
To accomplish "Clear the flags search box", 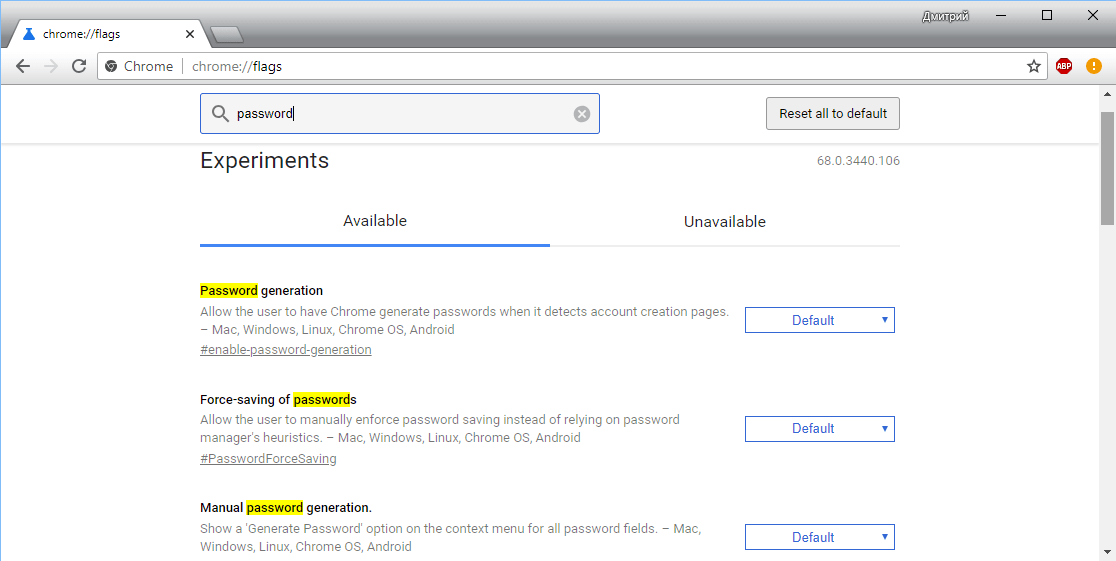I will pyautogui.click(x=582, y=114).
